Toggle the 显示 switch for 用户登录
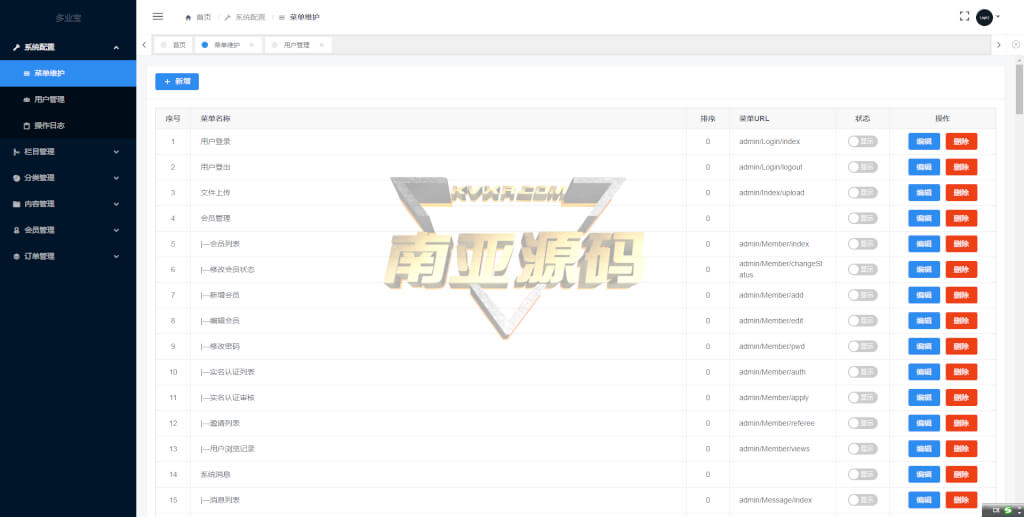 [x=862, y=142]
